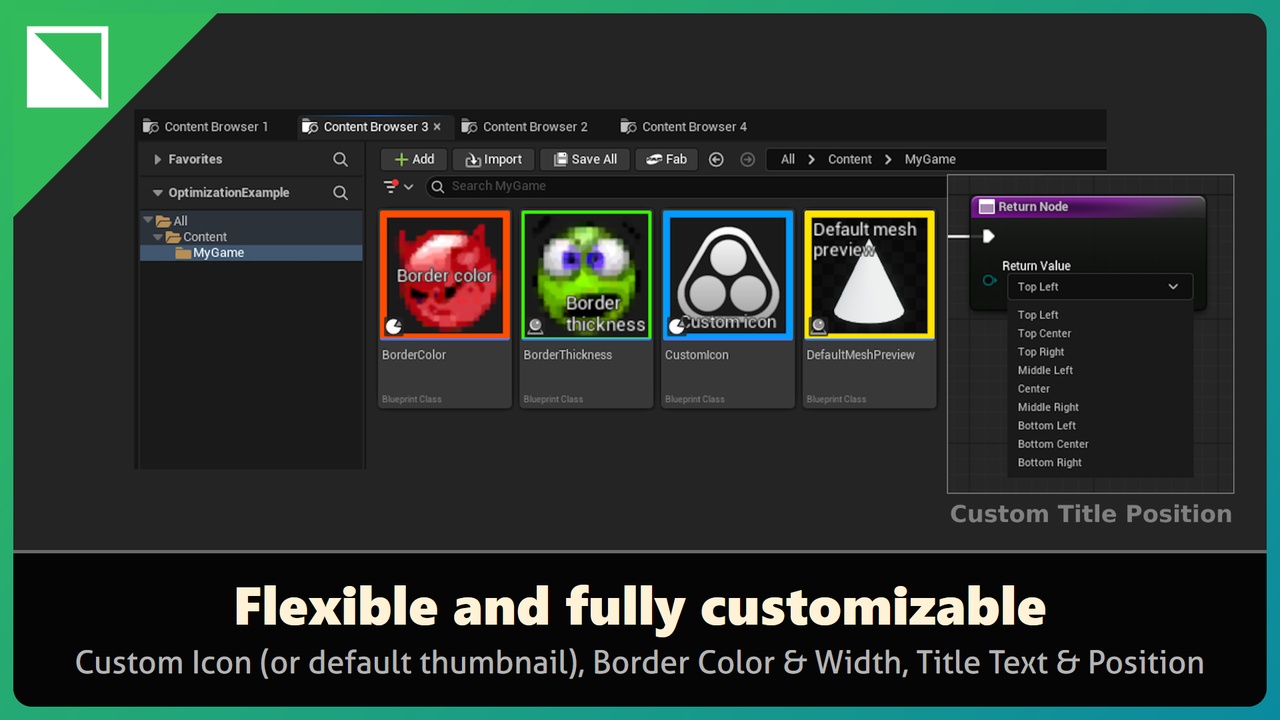The image size is (1280, 720).
Task: Choose Middle Right from the dropdown list
Action: (x=1048, y=407)
